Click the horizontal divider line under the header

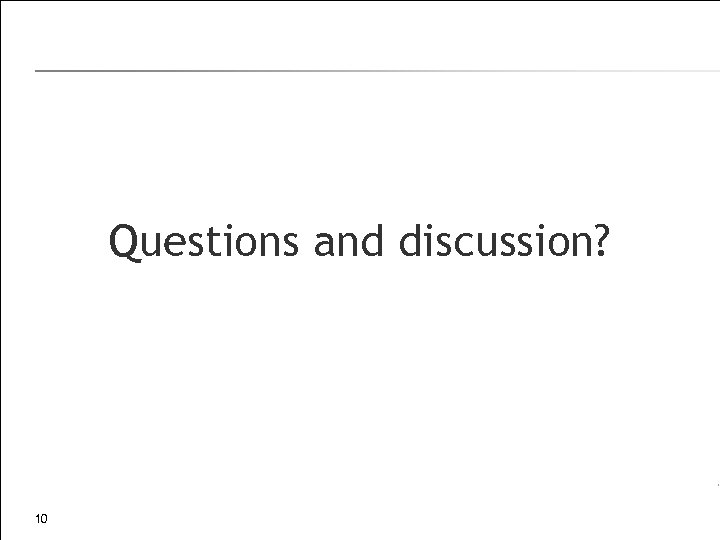[360, 71]
